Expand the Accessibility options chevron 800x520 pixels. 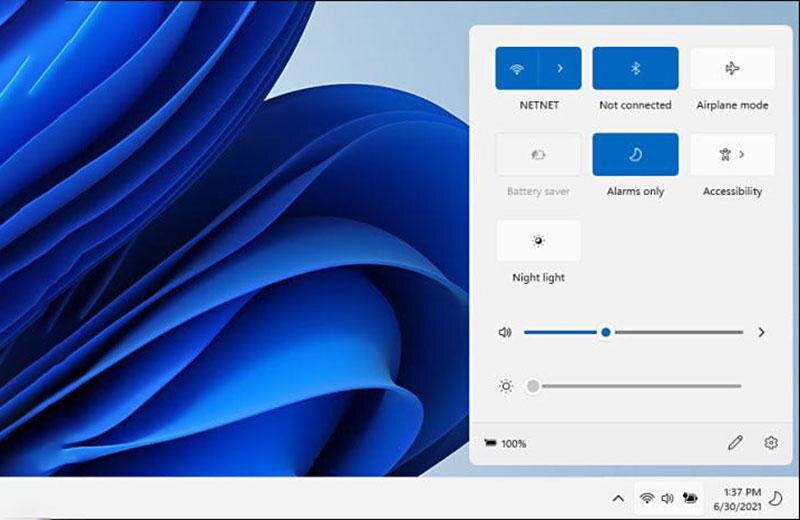coord(742,154)
